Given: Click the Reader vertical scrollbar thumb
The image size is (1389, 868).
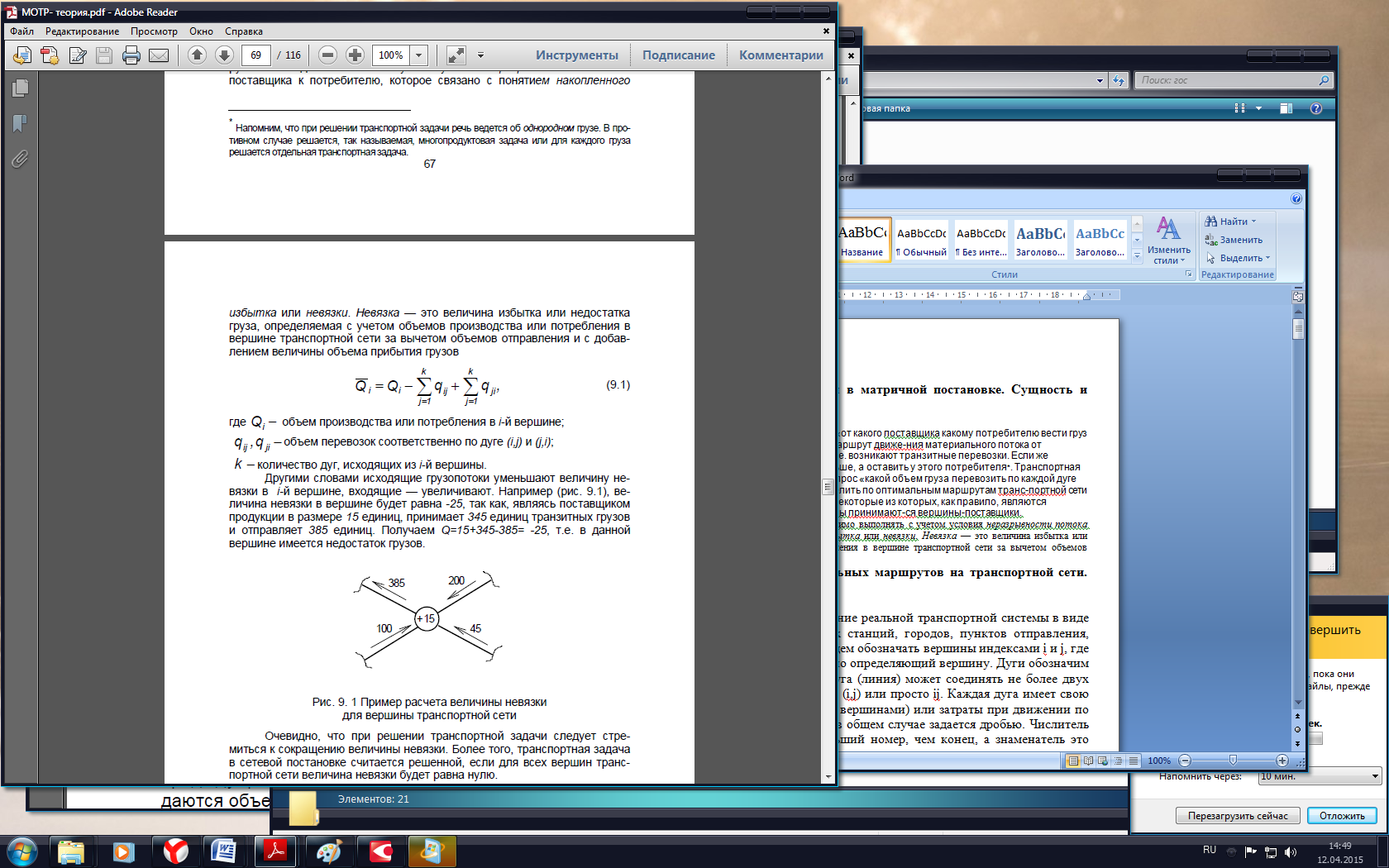Looking at the screenshot, I should (828, 487).
